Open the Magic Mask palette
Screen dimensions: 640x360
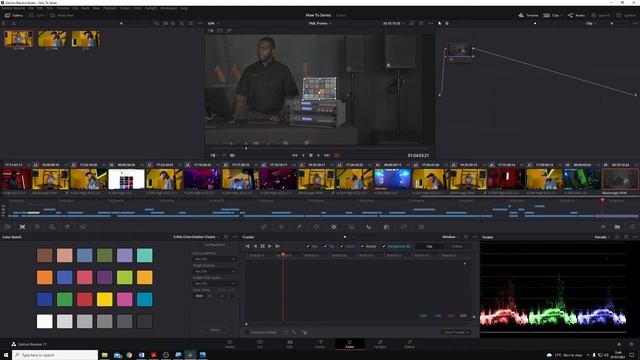pos(351,227)
